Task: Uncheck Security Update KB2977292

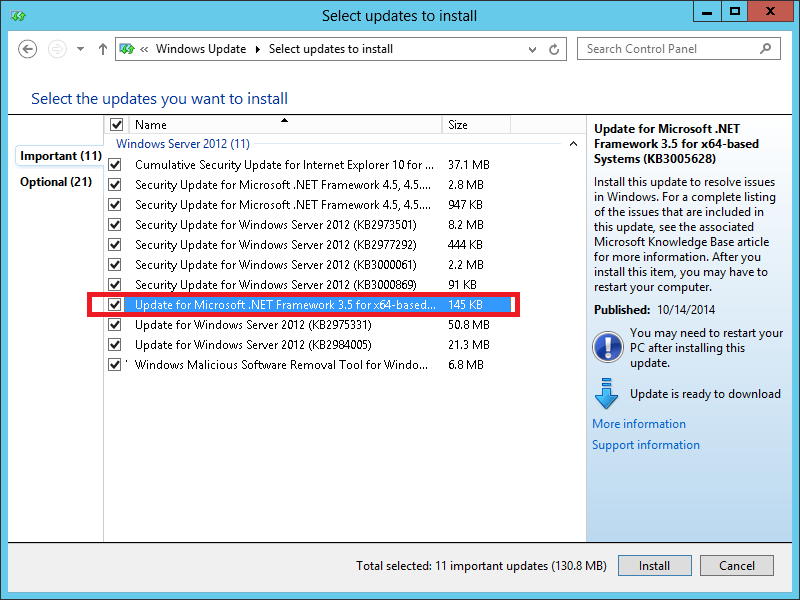Action: (115, 244)
